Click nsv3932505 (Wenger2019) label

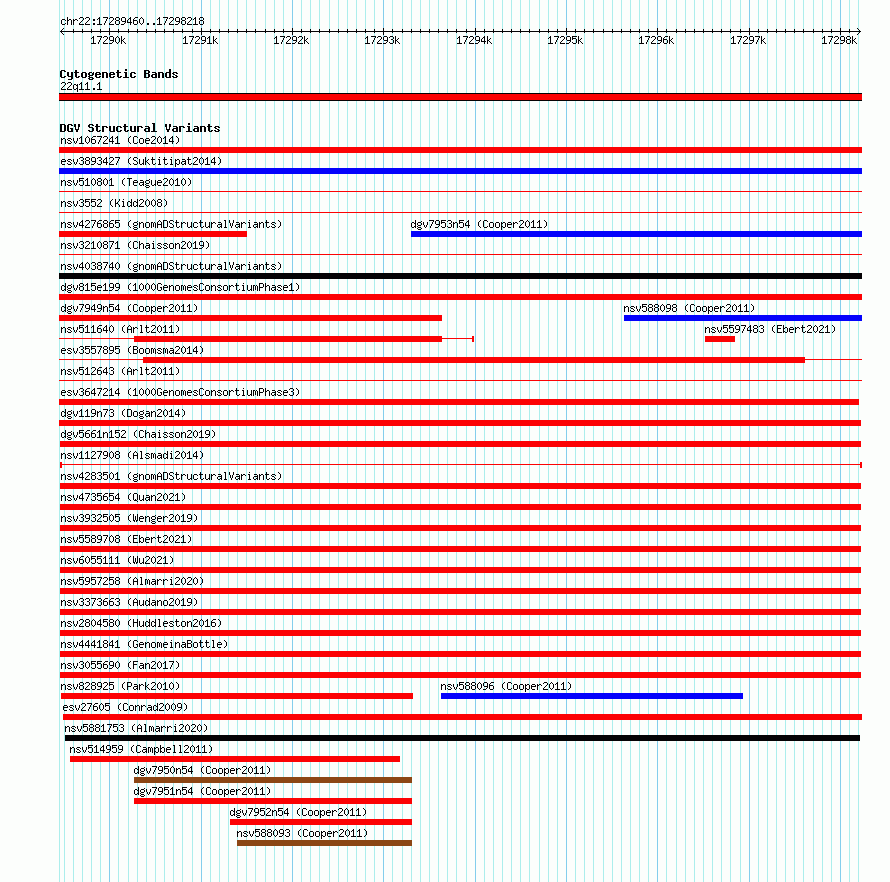[129, 518]
